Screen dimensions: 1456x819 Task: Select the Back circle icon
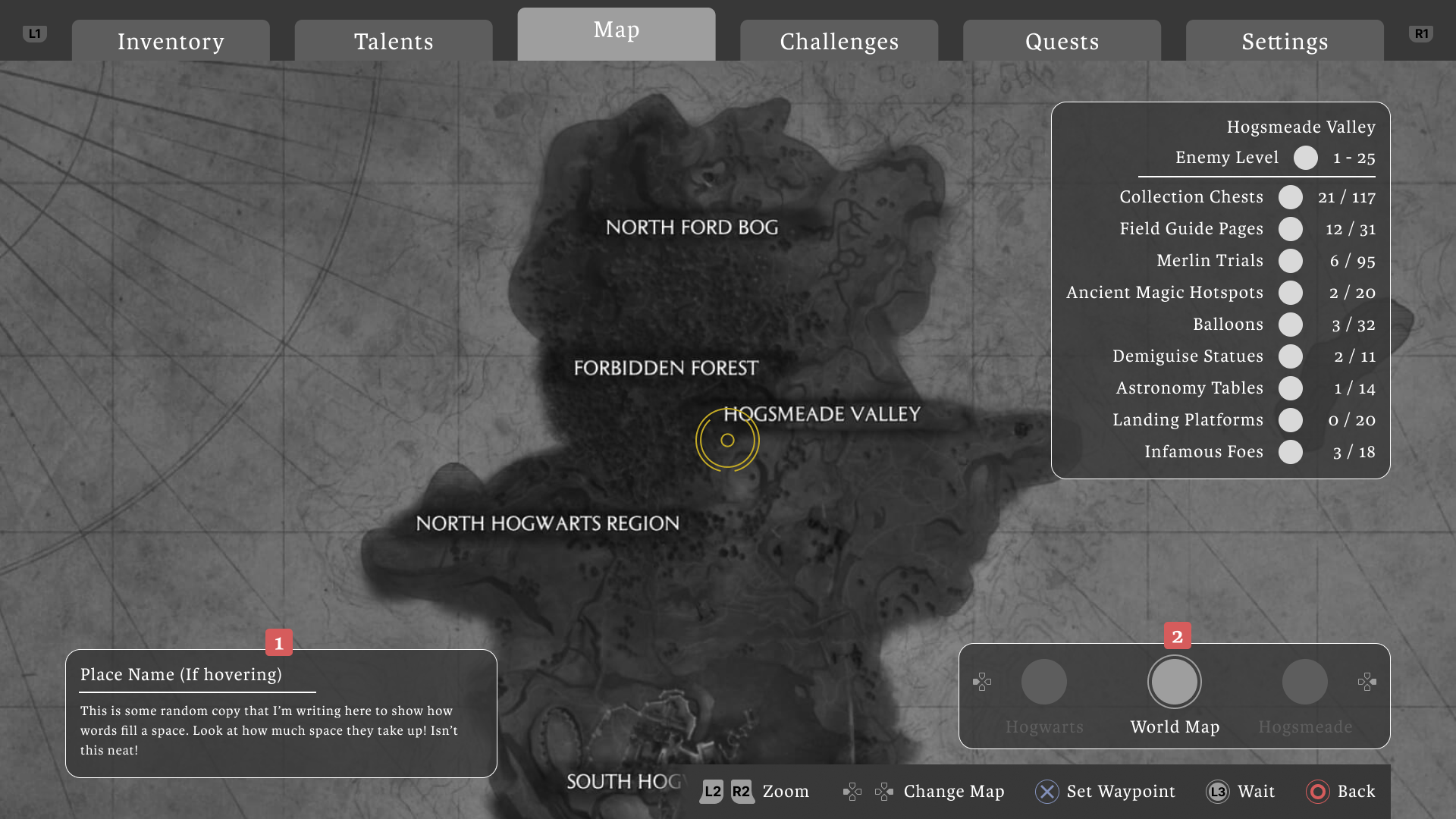pos(1319,792)
